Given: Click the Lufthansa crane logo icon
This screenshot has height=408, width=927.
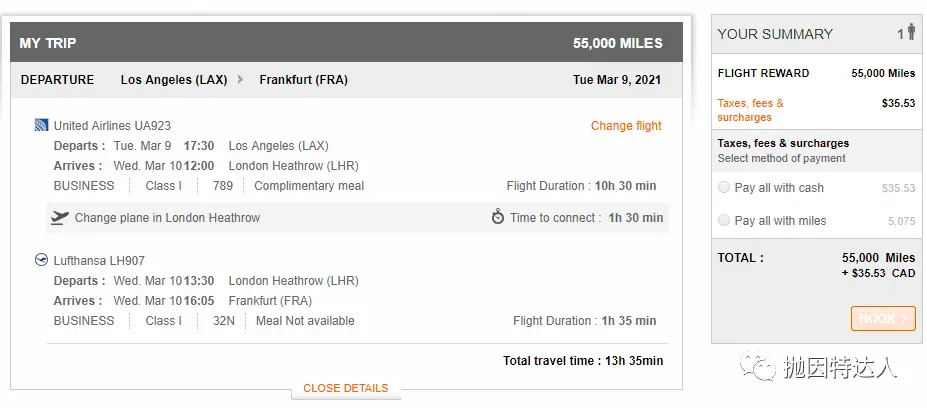Looking at the screenshot, I should pos(41,260).
